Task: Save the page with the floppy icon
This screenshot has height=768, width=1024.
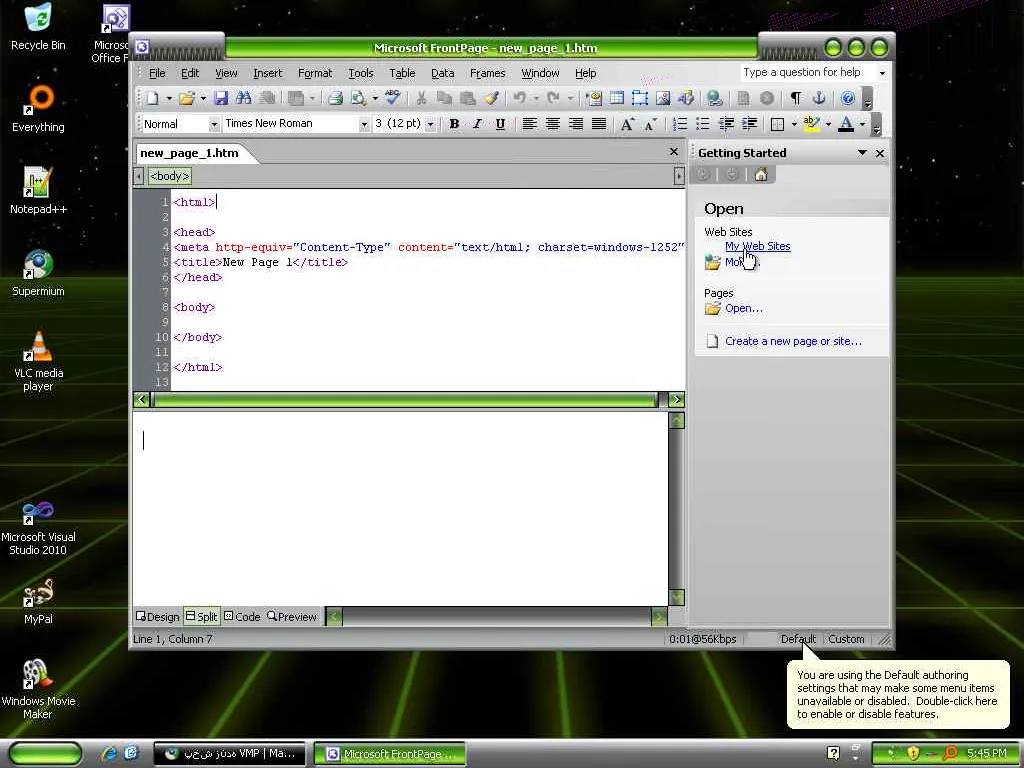Action: tap(221, 98)
